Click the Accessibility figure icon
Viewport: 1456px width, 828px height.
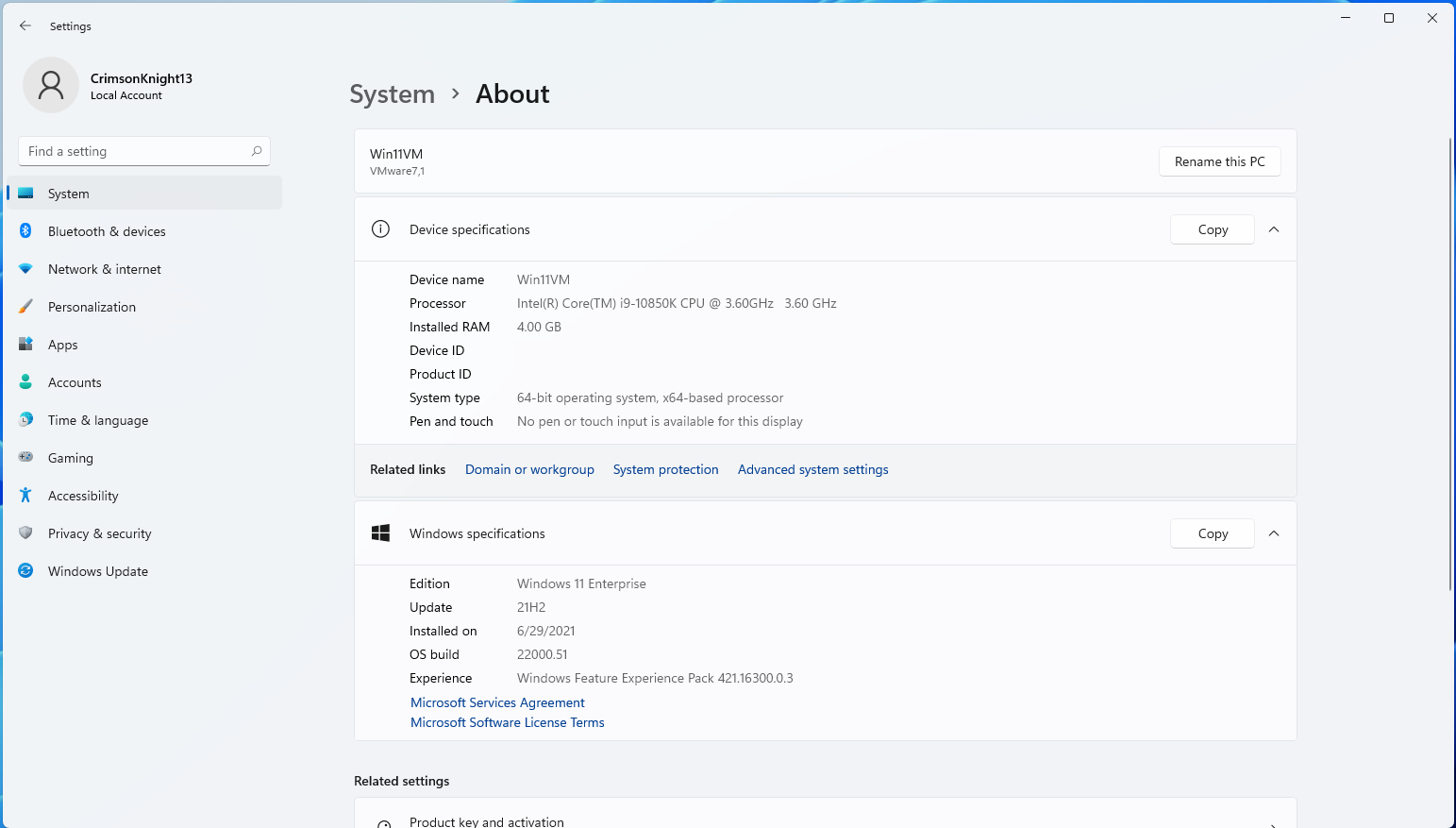click(26, 496)
